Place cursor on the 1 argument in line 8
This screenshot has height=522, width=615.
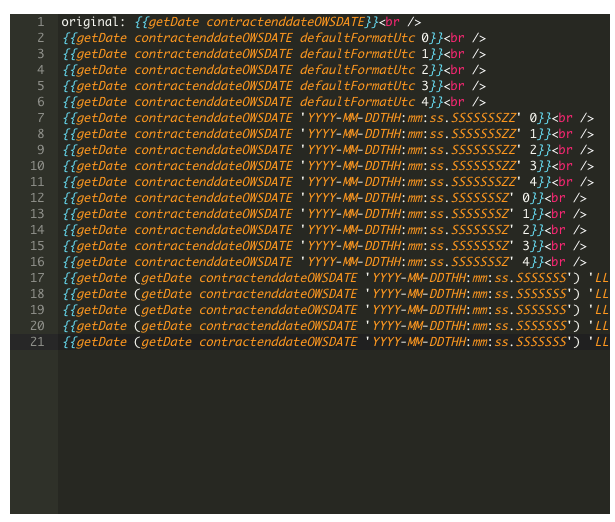[533, 134]
